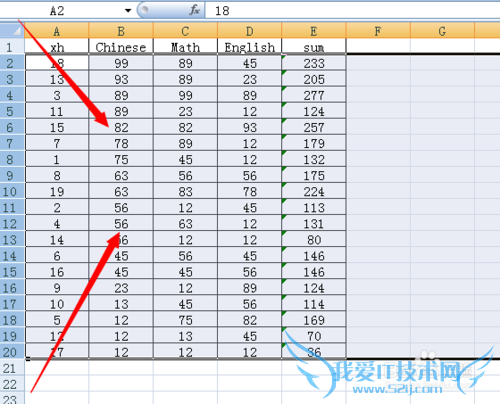
Task: Select column D header
Action: [250, 31]
